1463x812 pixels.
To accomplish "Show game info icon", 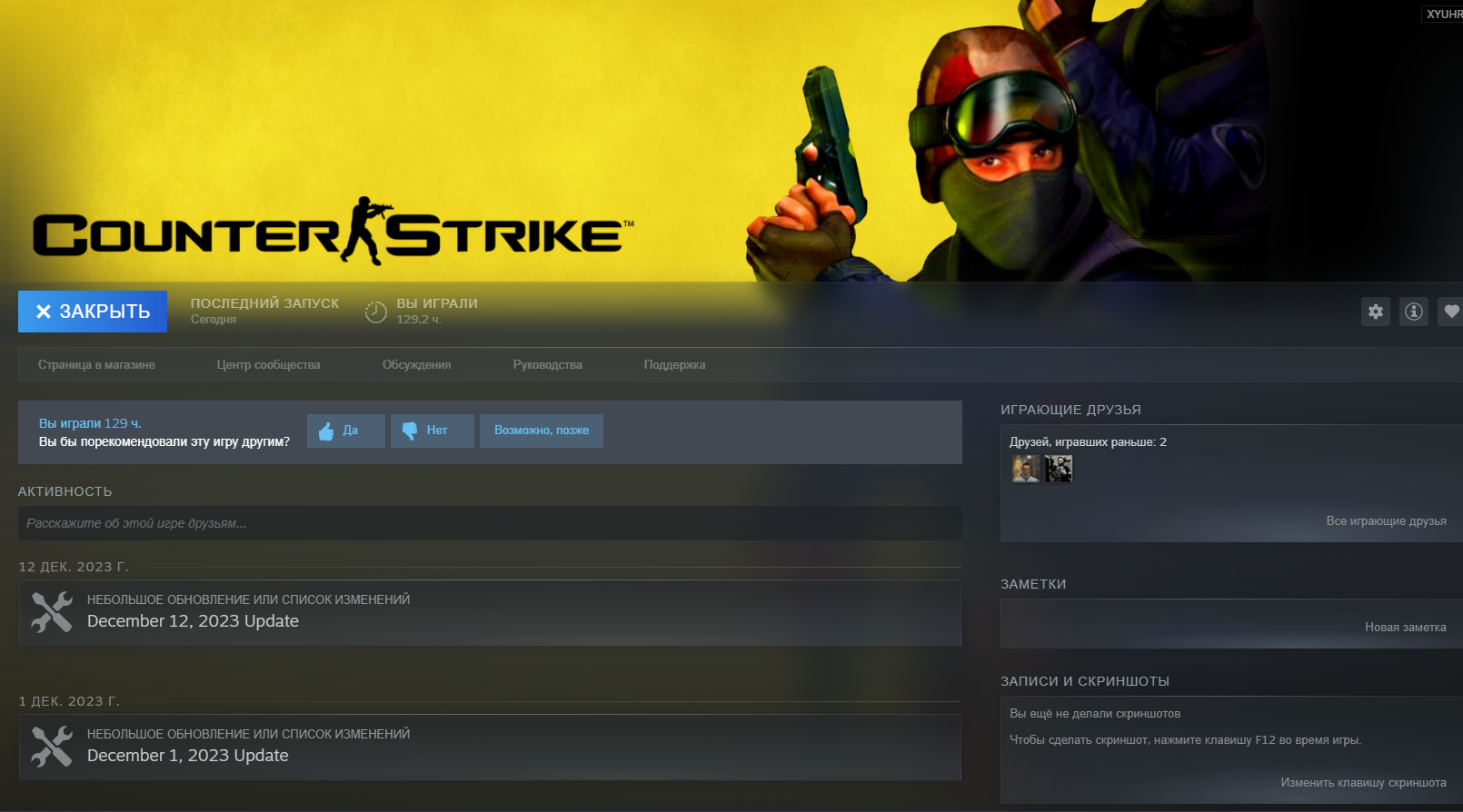I will pyautogui.click(x=1414, y=312).
